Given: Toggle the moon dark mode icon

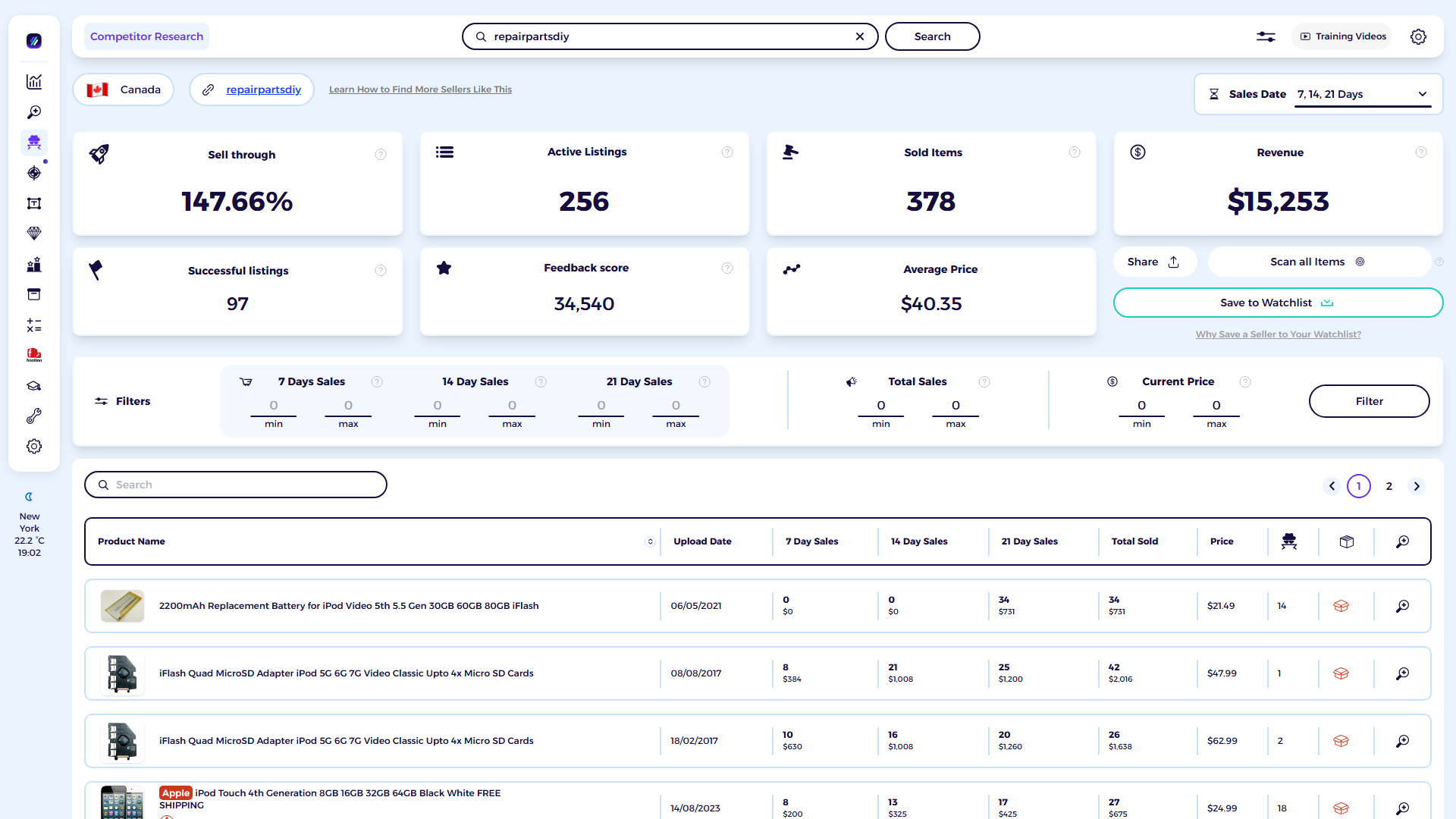Looking at the screenshot, I should coord(29,497).
